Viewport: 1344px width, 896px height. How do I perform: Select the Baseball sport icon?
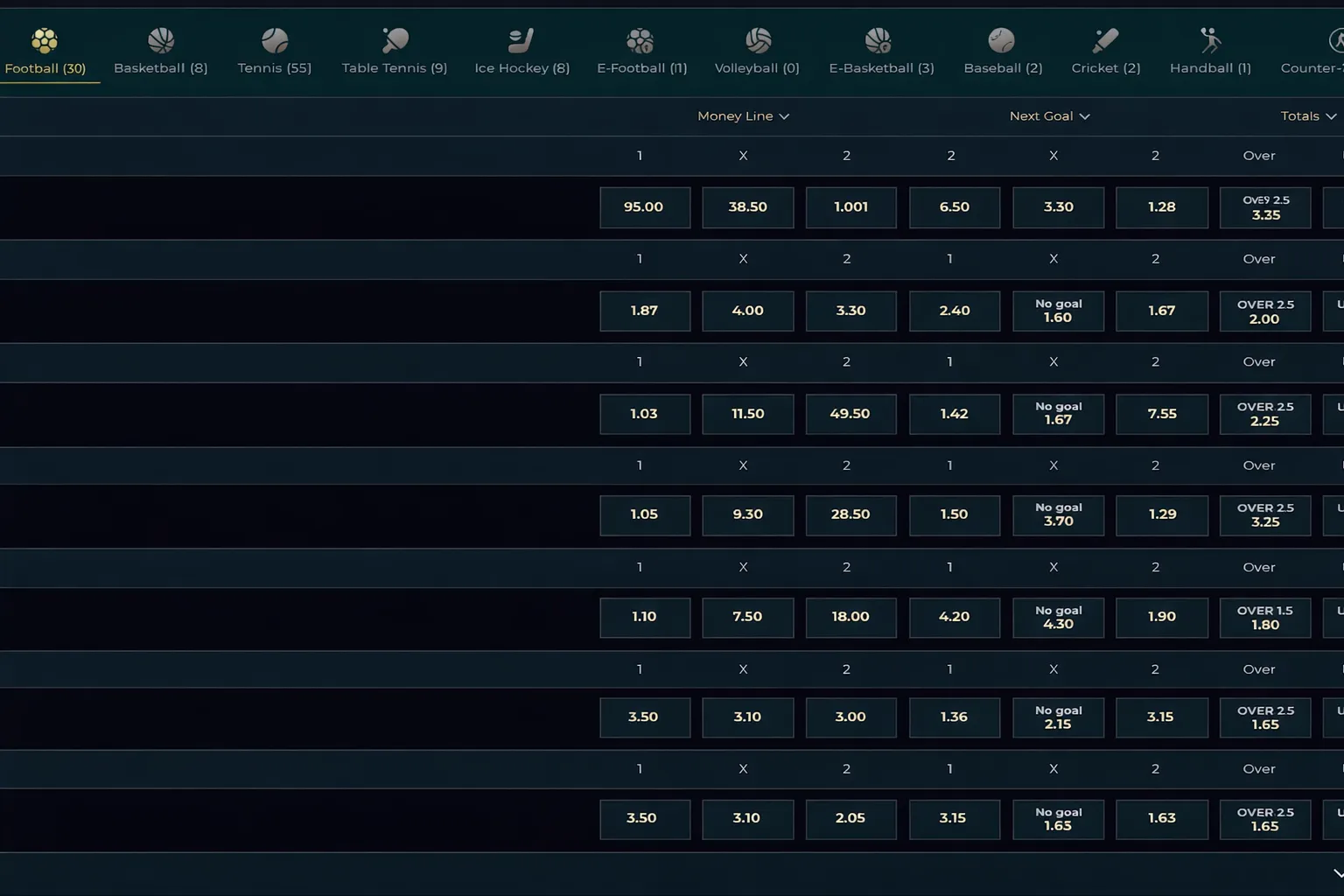(1003, 40)
